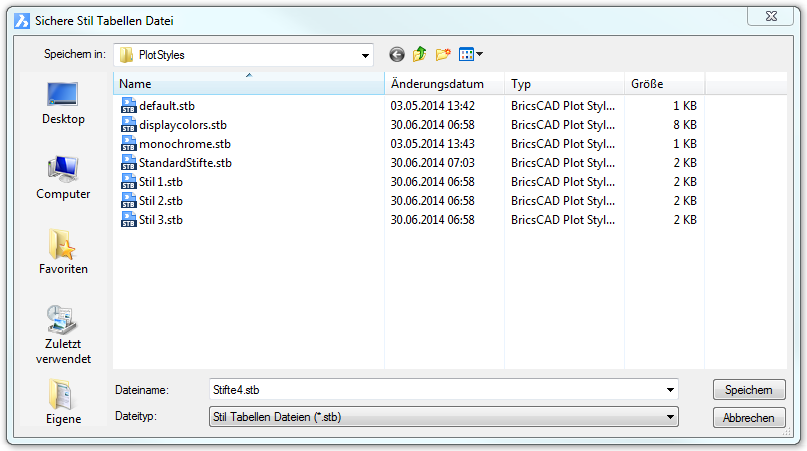
Task: Open the Eigene folder shortcut
Action: pyautogui.click(x=63, y=403)
